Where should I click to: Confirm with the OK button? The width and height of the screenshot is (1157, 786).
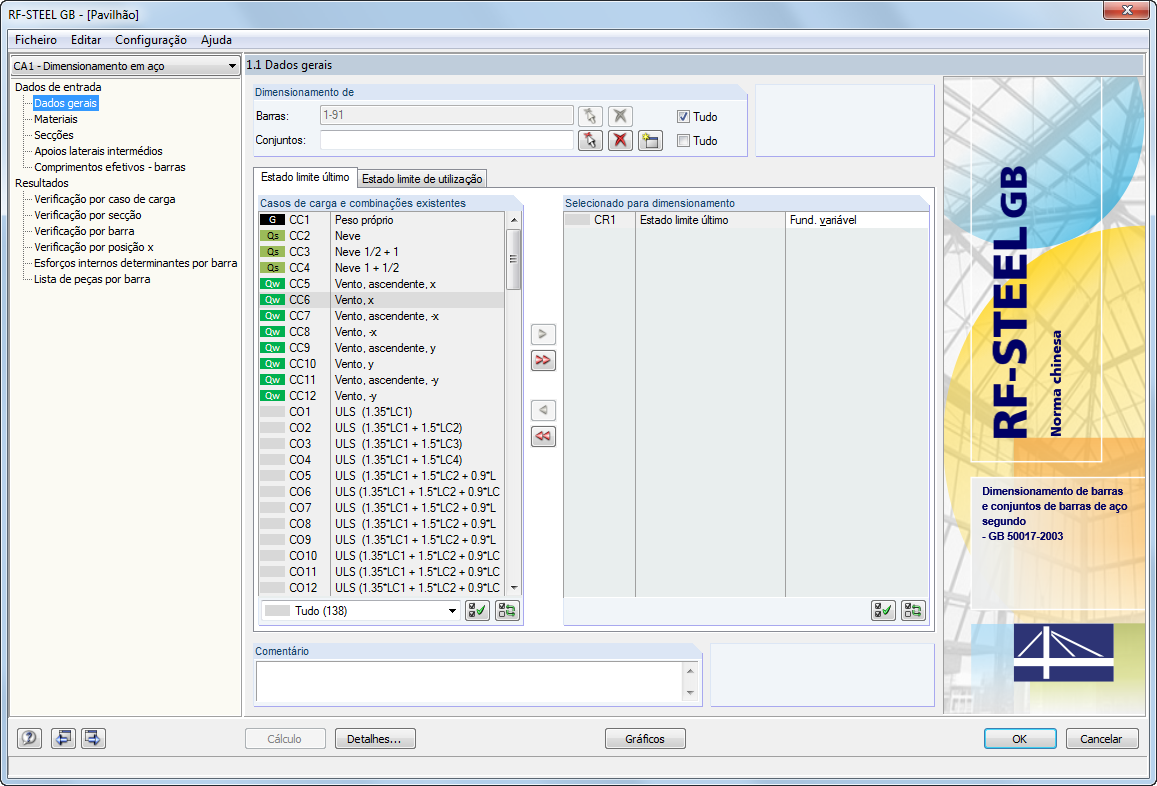[1020, 739]
